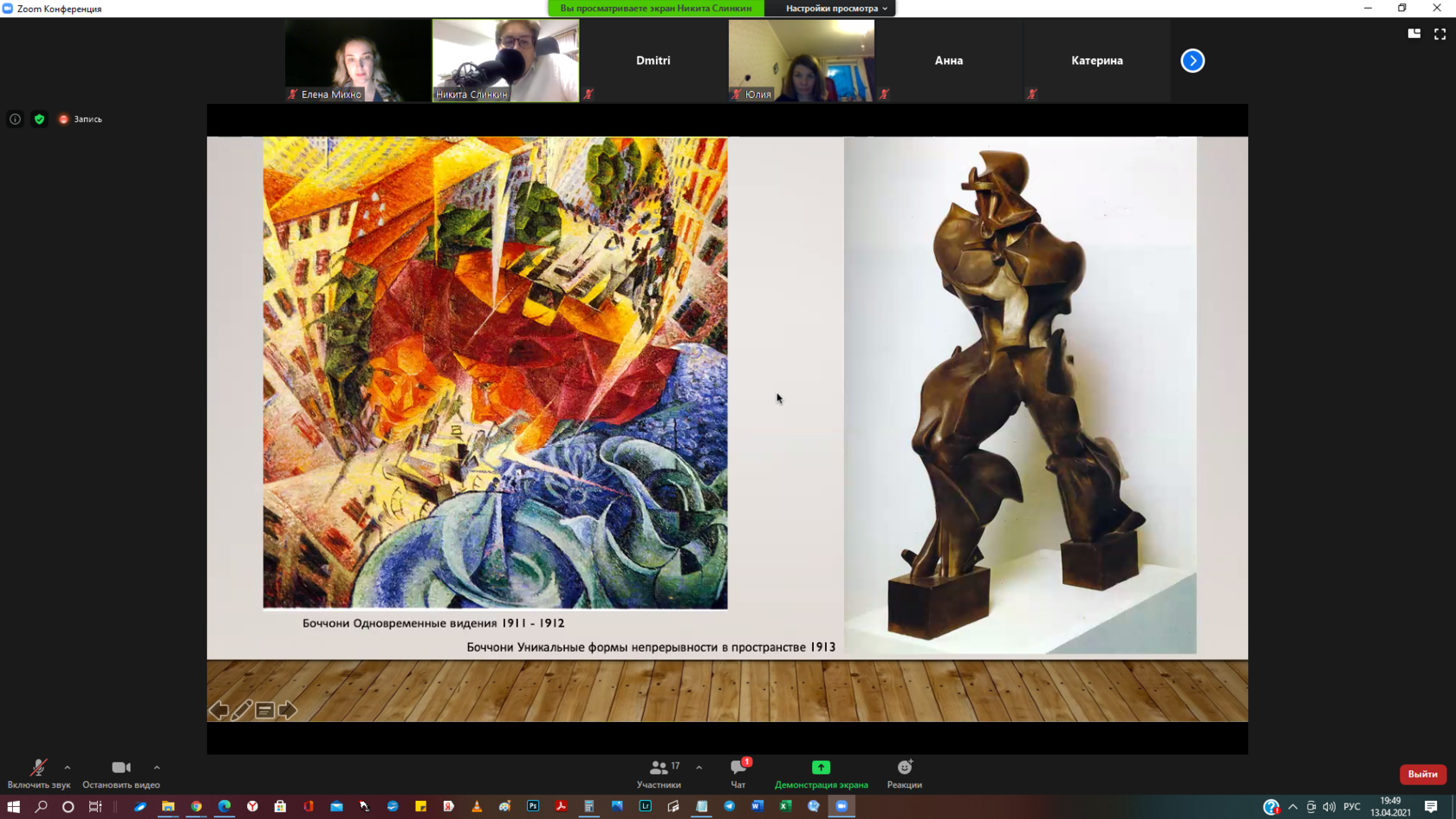
Task: Click the green encryption shield icon
Action: 39,119
